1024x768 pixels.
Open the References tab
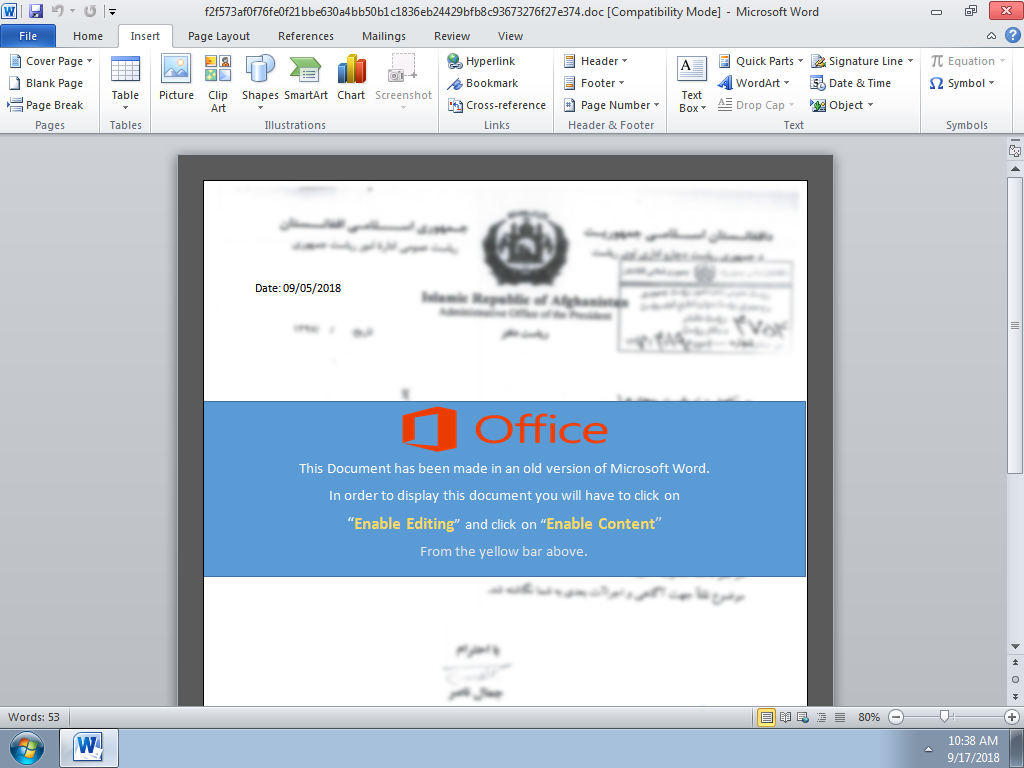[x=306, y=36]
